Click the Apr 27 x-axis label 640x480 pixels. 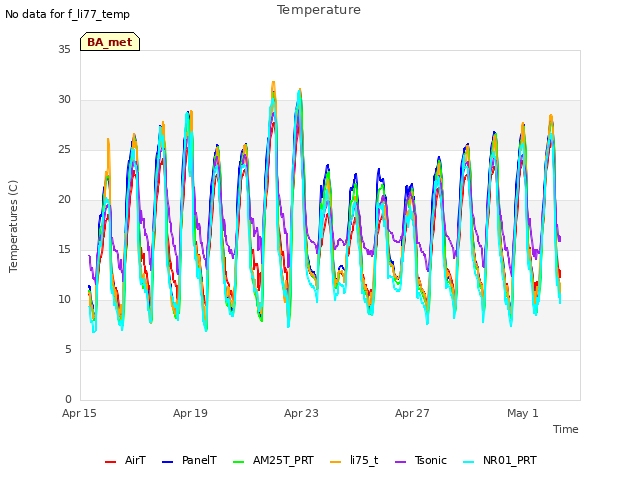[412, 413]
